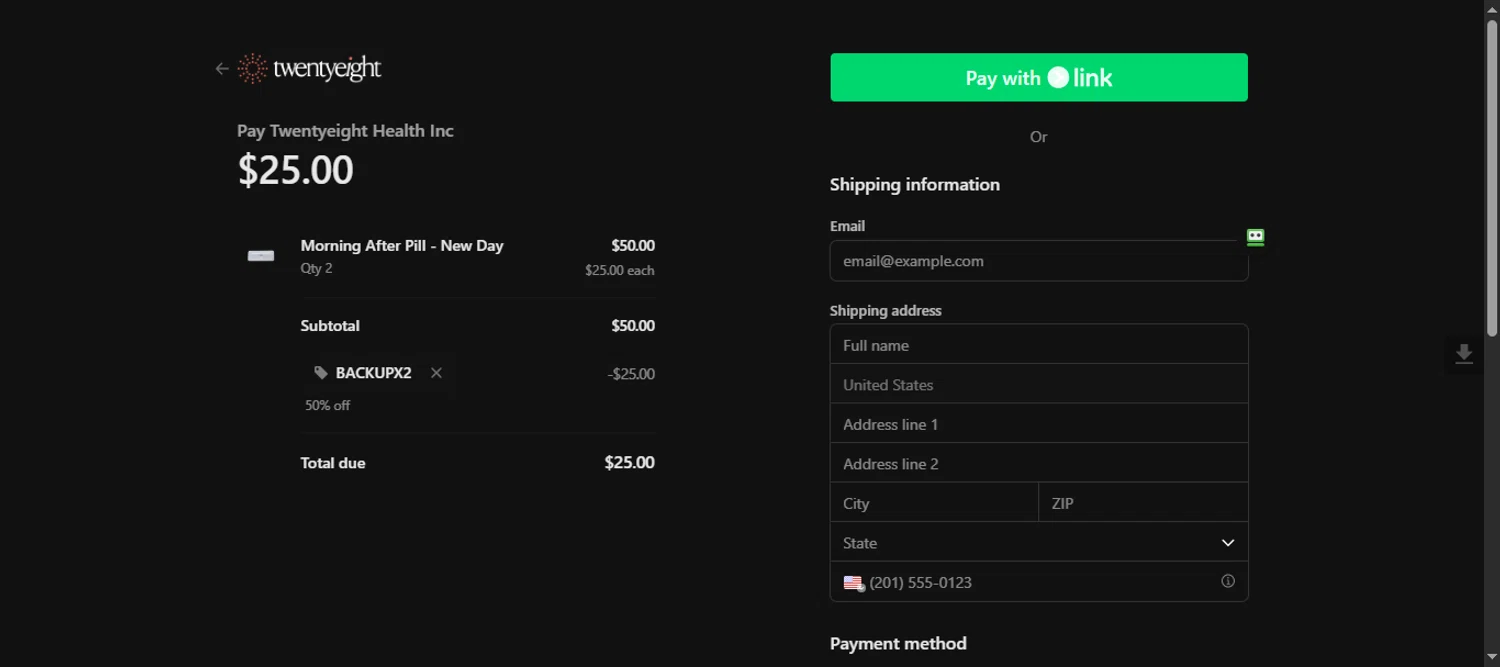Click the Morning After Pill - New Day title
Screen dimensions: 1500x667
point(402,246)
